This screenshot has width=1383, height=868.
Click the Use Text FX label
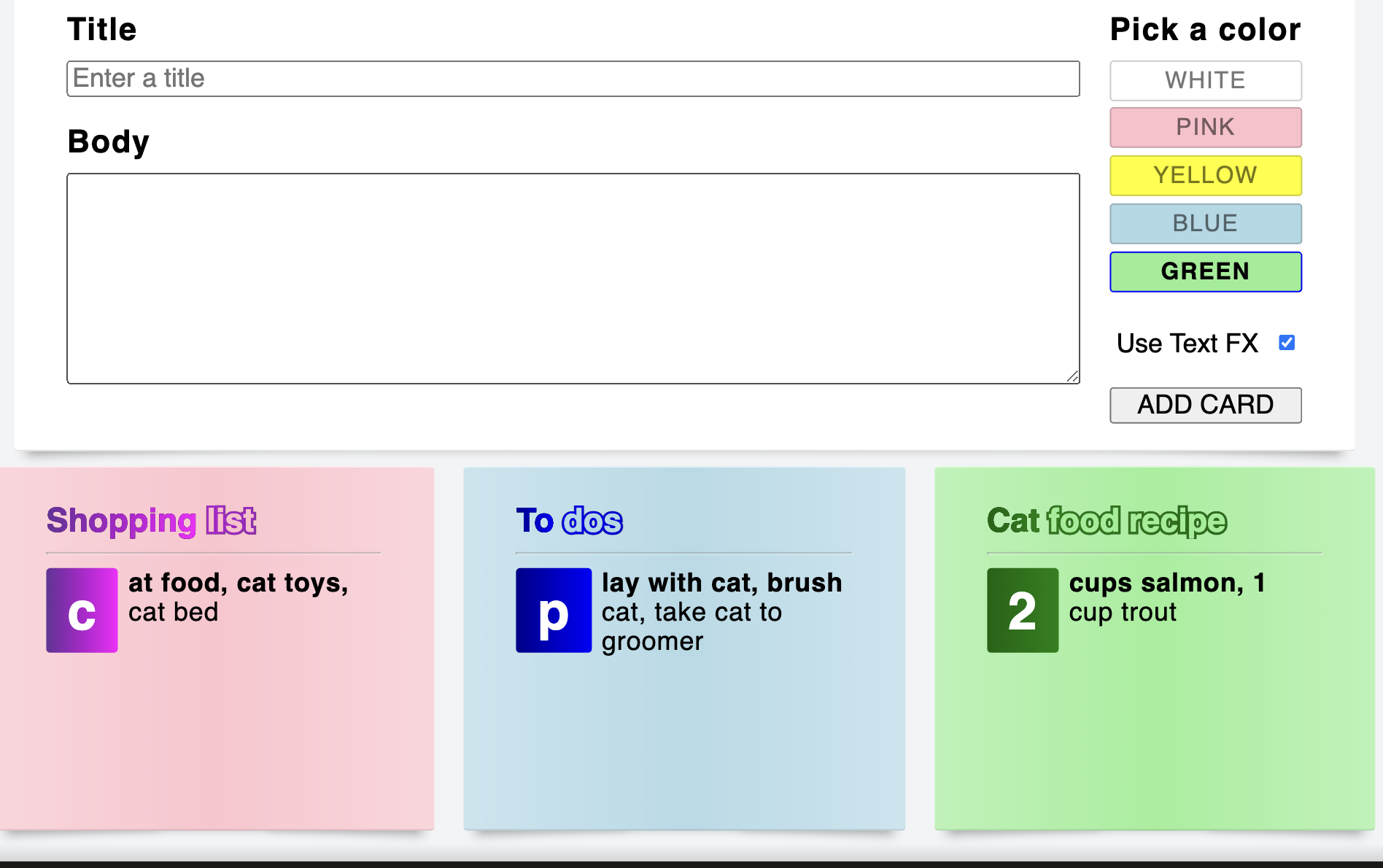tap(1188, 344)
